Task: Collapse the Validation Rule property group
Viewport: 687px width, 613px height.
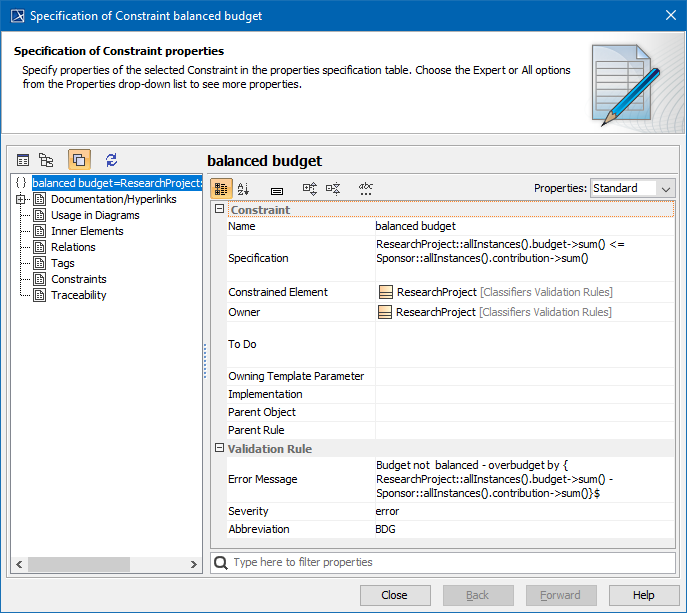Action: 220,449
